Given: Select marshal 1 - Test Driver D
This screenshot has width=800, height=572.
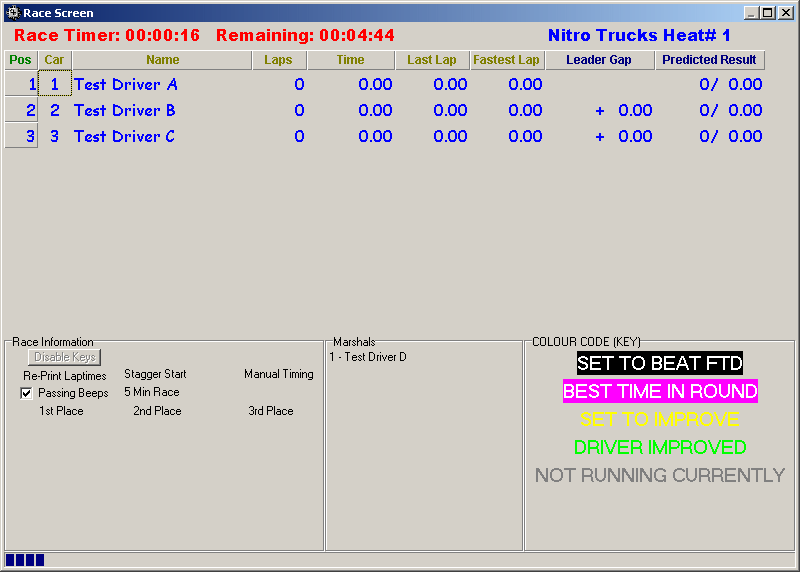Looking at the screenshot, I should (368, 357).
